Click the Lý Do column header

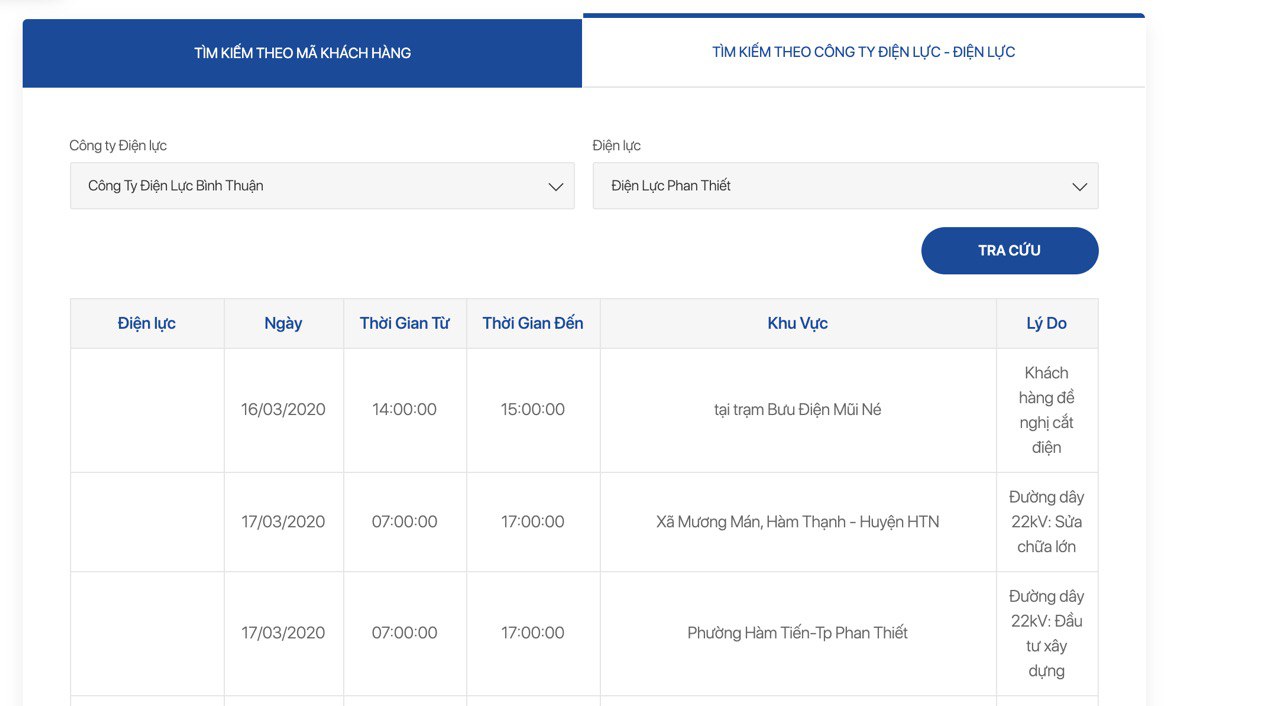(x=1047, y=323)
